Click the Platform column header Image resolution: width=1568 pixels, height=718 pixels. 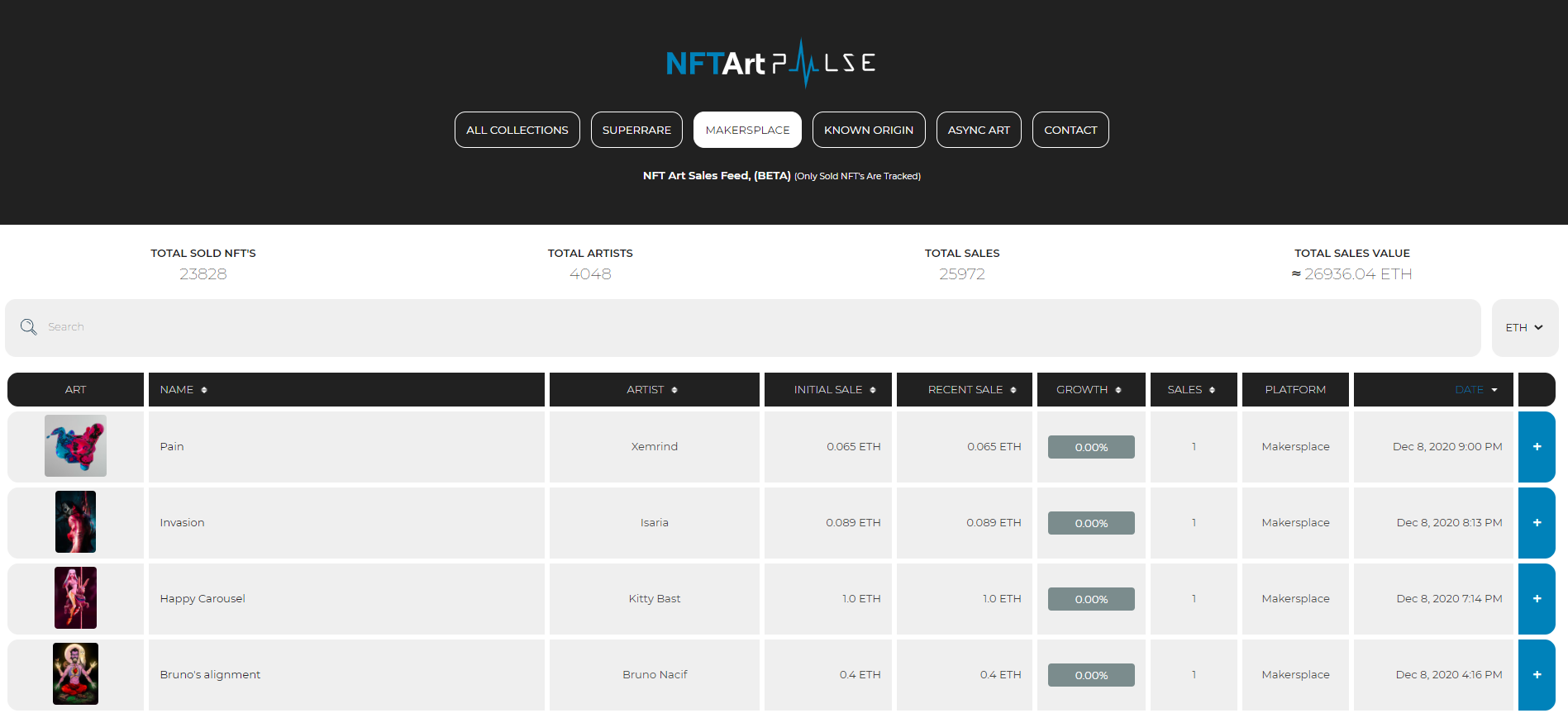point(1295,390)
